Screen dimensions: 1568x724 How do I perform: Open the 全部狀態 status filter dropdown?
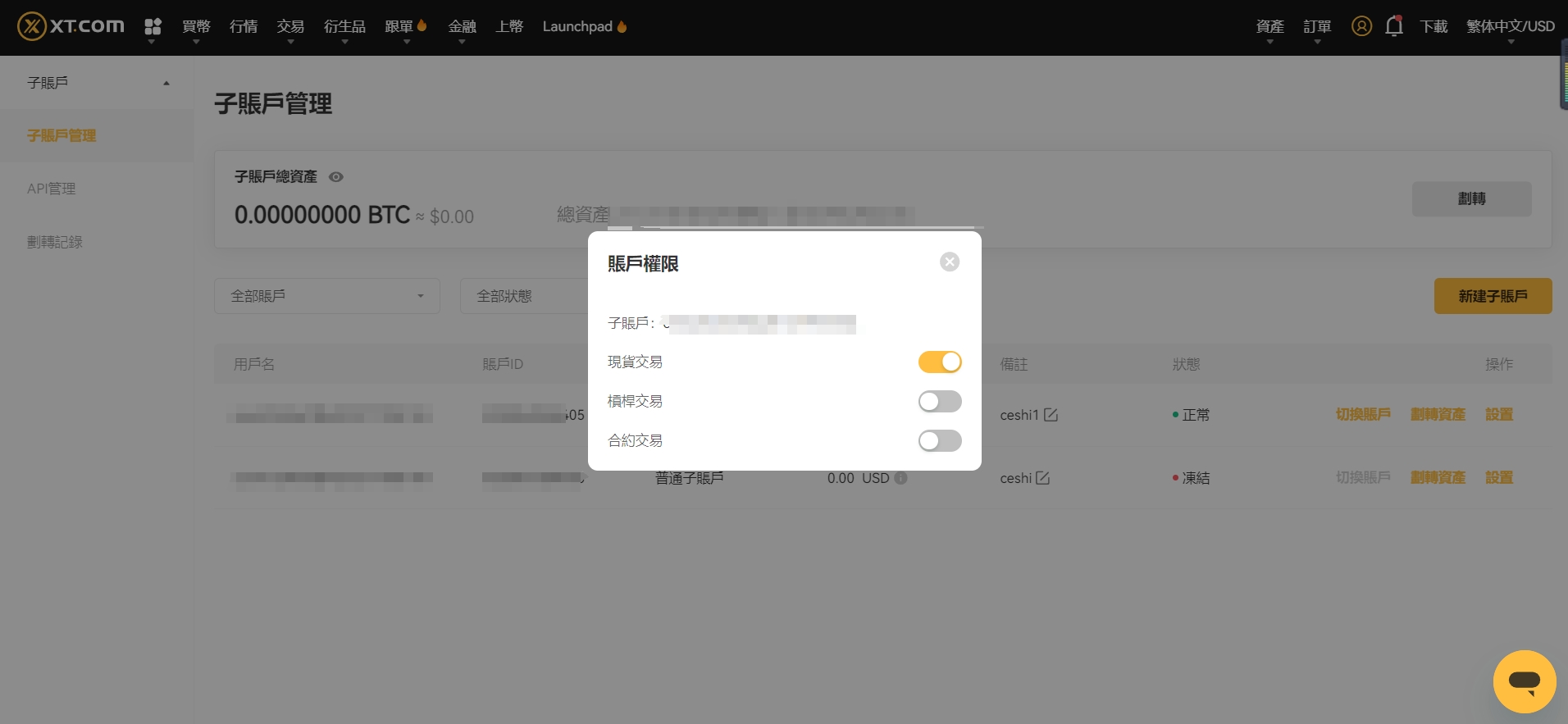coord(525,296)
